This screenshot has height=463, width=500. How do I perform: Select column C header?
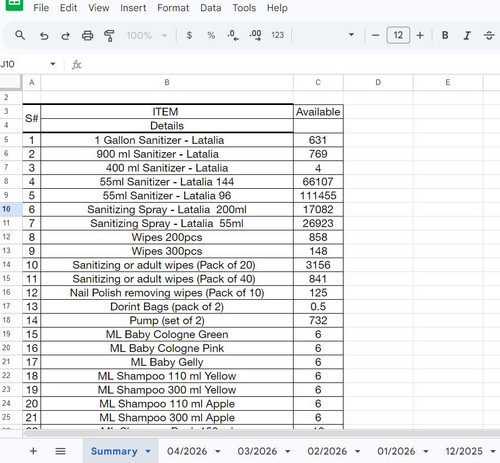click(318, 82)
